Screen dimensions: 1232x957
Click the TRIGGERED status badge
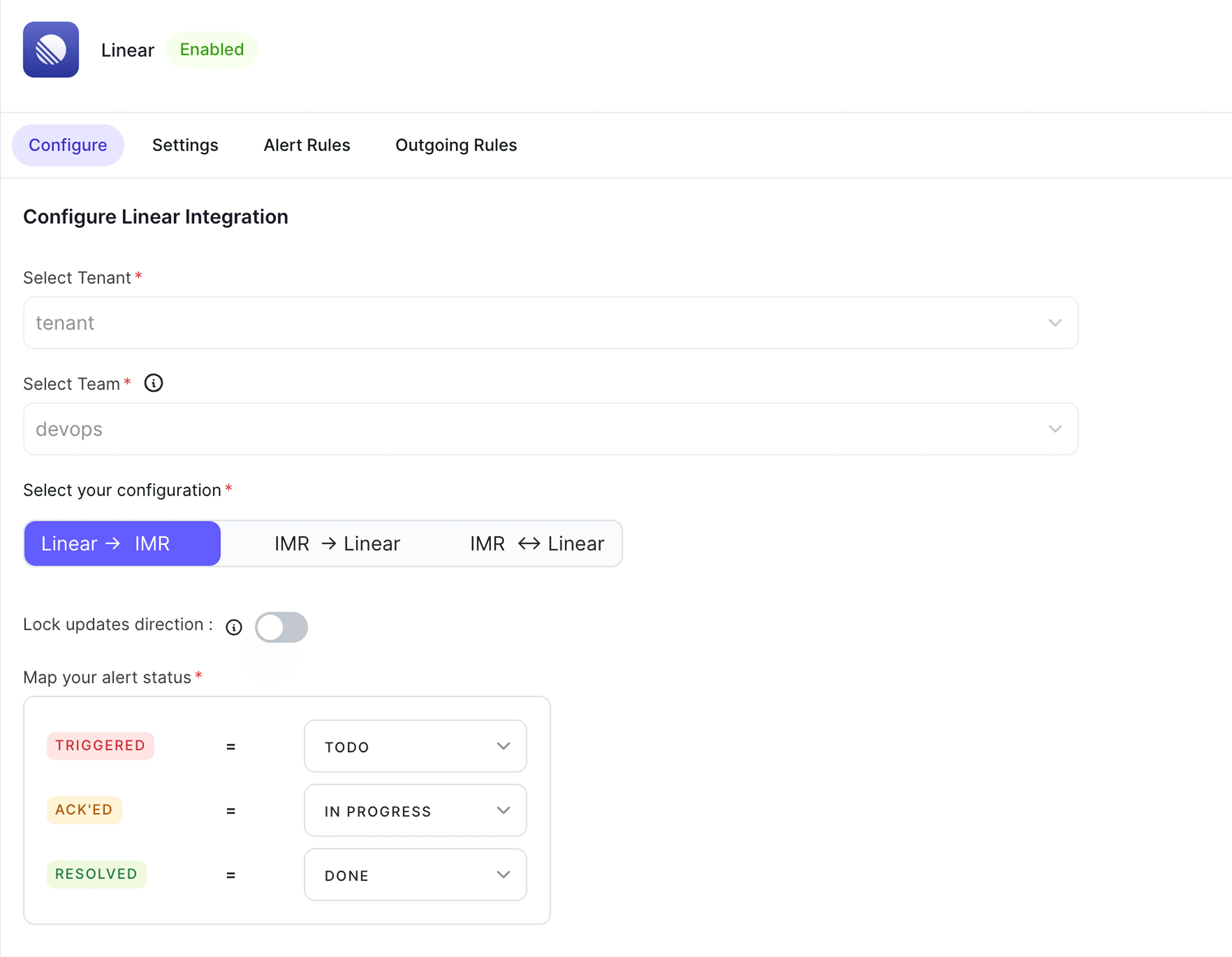tap(100, 745)
